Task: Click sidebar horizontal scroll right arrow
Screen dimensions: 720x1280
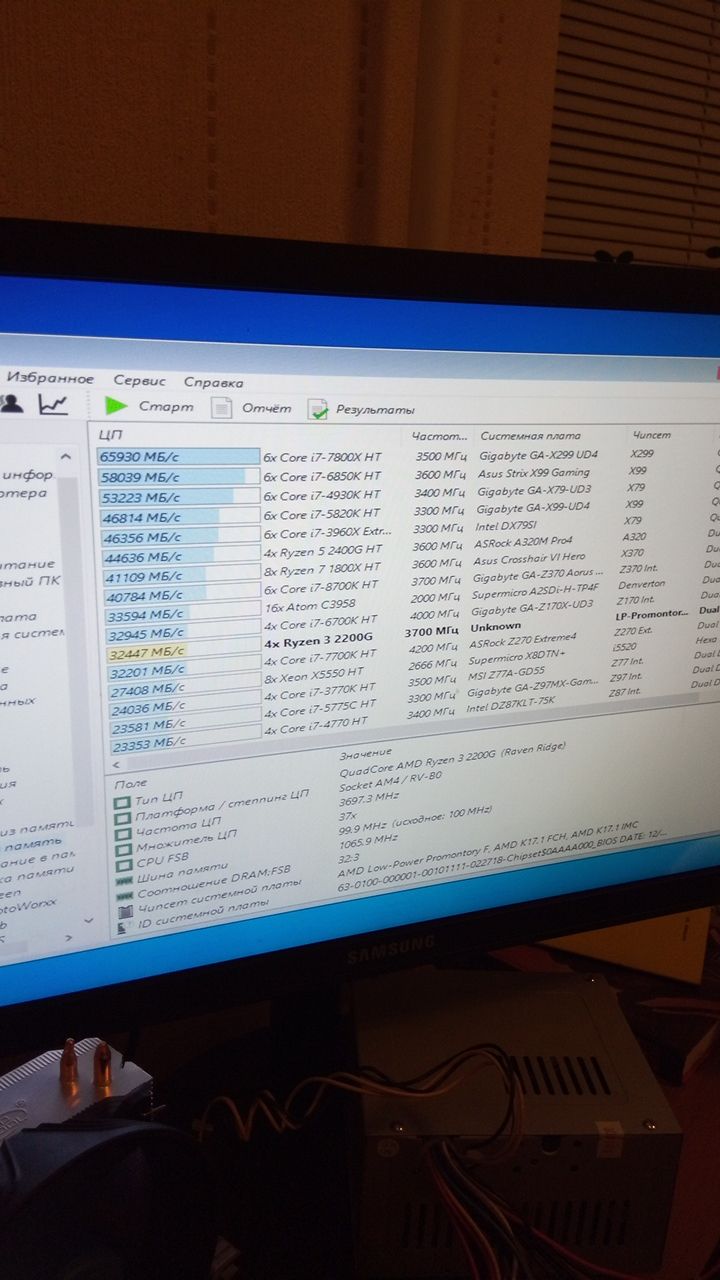Action: pos(69,938)
